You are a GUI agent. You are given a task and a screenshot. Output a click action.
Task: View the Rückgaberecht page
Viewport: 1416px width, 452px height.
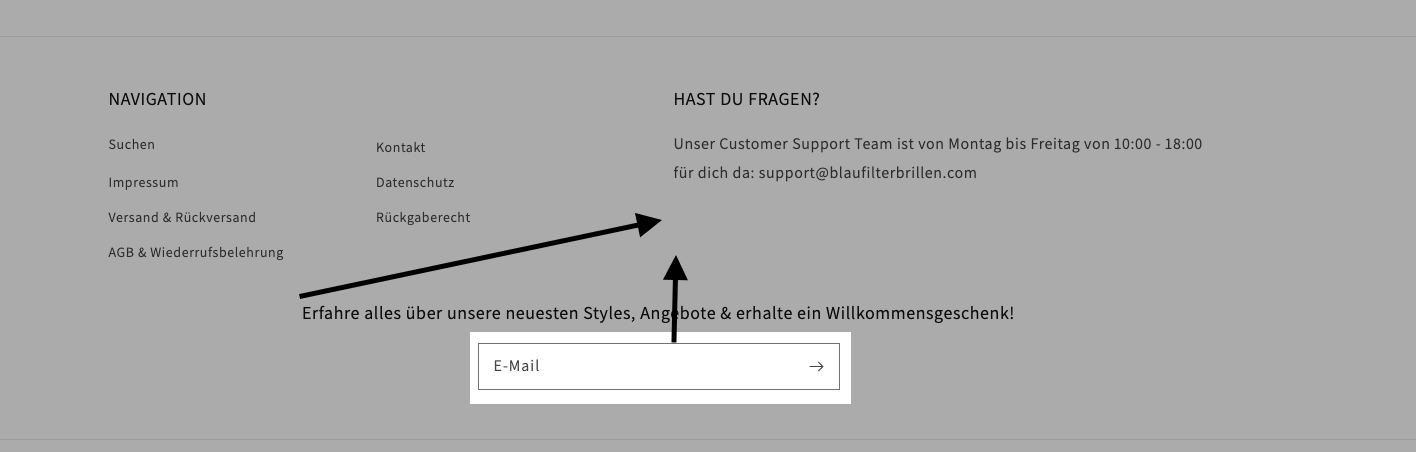[423, 218]
